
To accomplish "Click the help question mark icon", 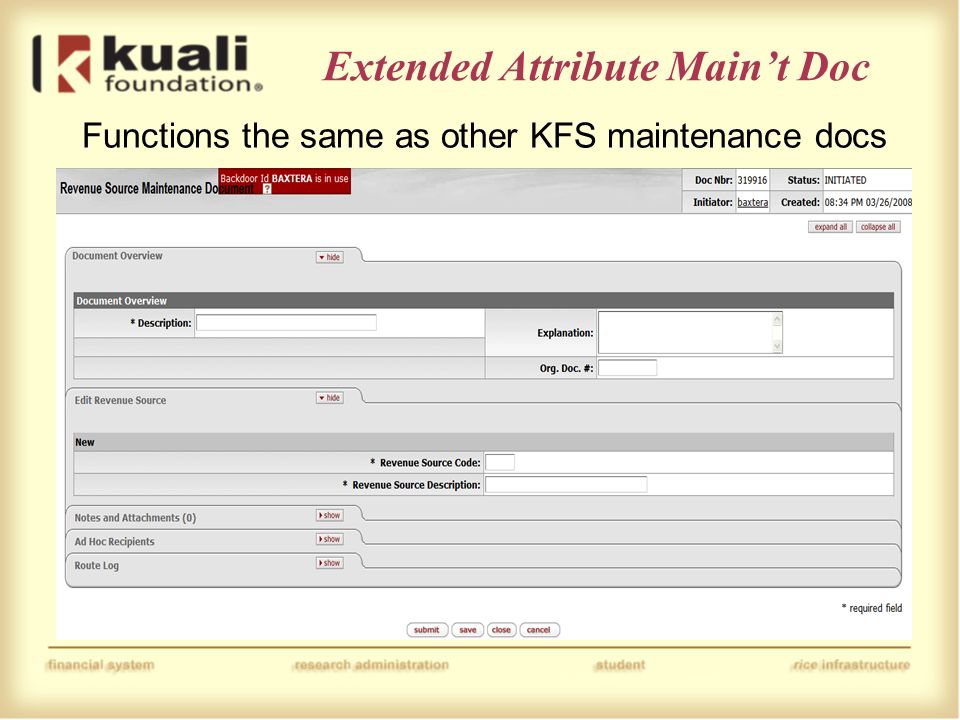I will 267,189.
